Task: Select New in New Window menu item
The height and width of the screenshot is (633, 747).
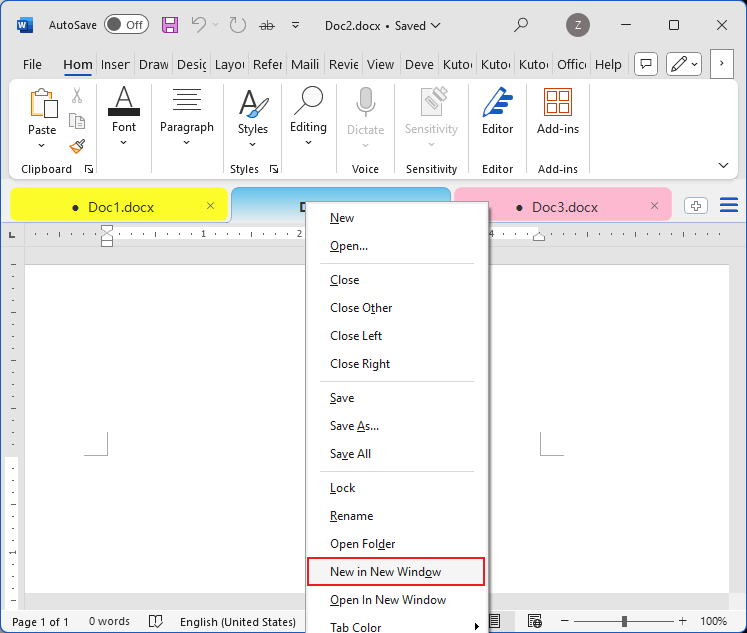Action: pos(396,572)
